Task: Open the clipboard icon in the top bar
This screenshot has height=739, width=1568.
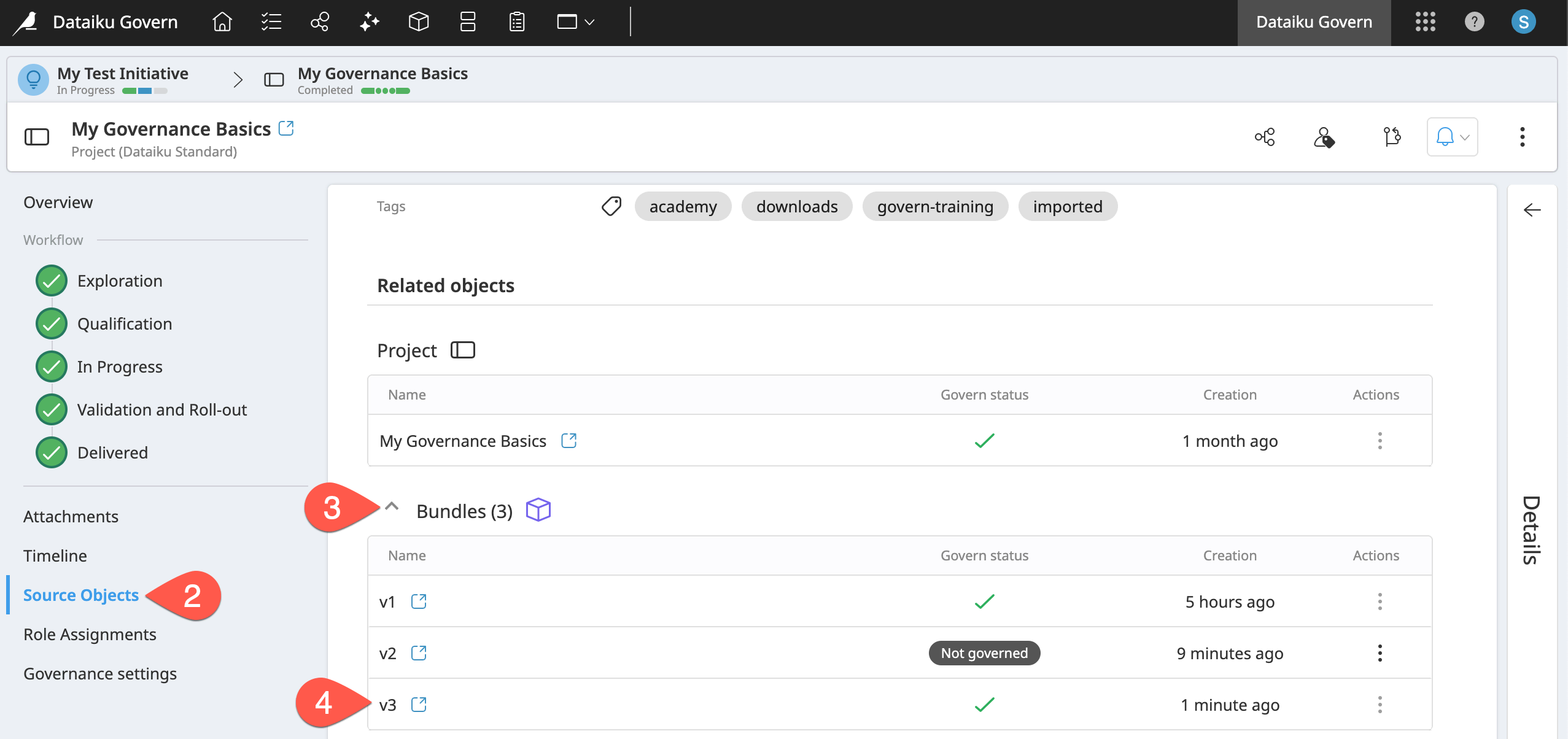Action: [517, 22]
